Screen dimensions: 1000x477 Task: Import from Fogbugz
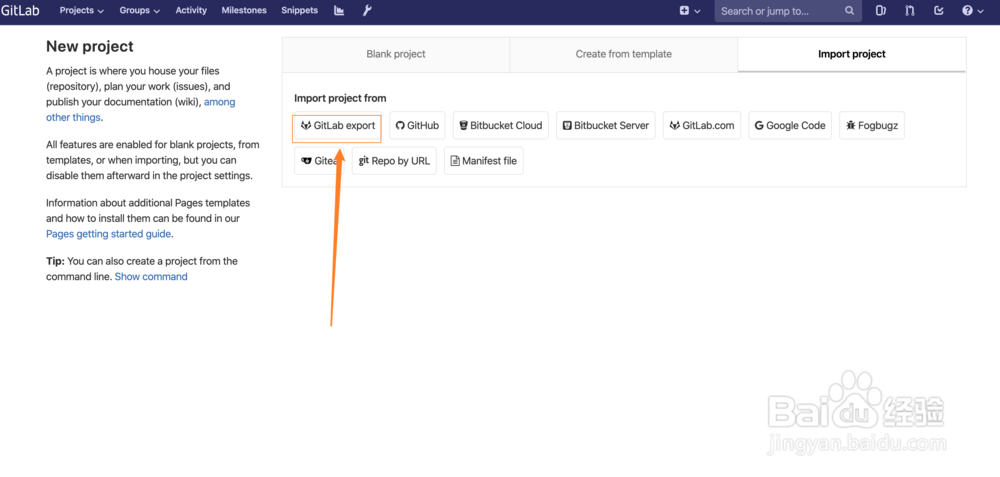(x=872, y=126)
